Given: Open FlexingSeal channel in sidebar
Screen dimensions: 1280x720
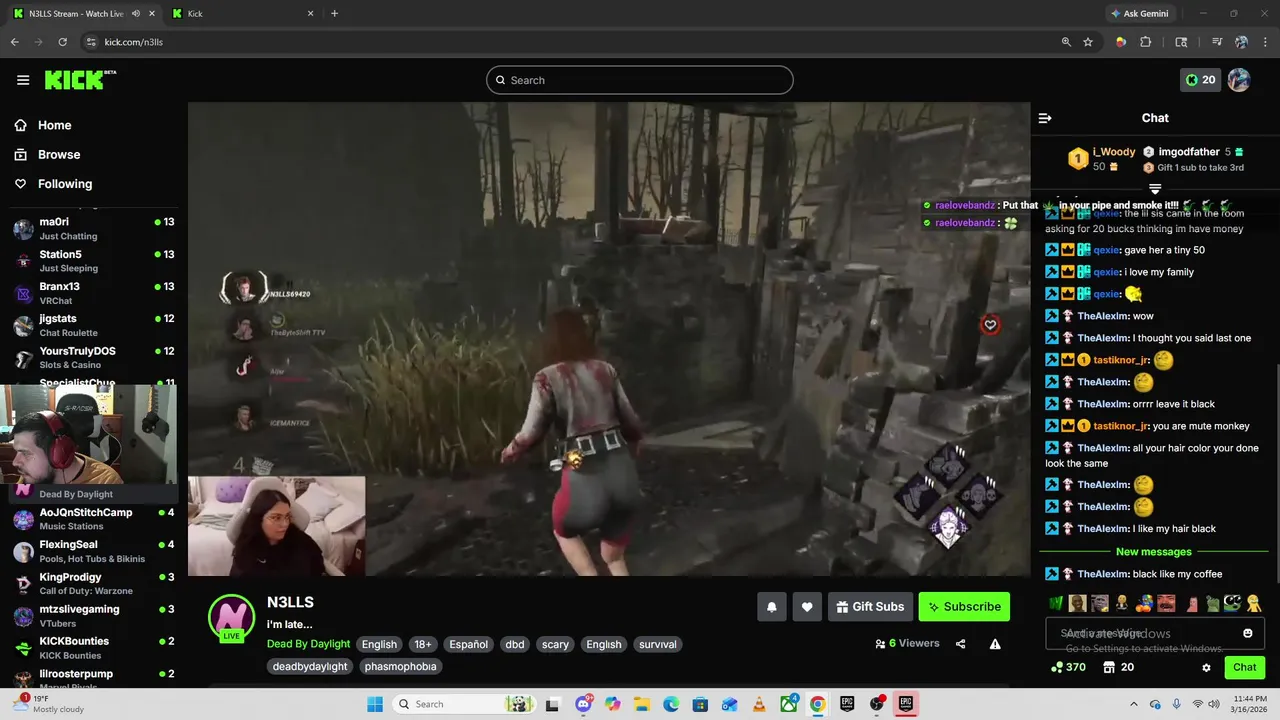Looking at the screenshot, I should (93, 551).
